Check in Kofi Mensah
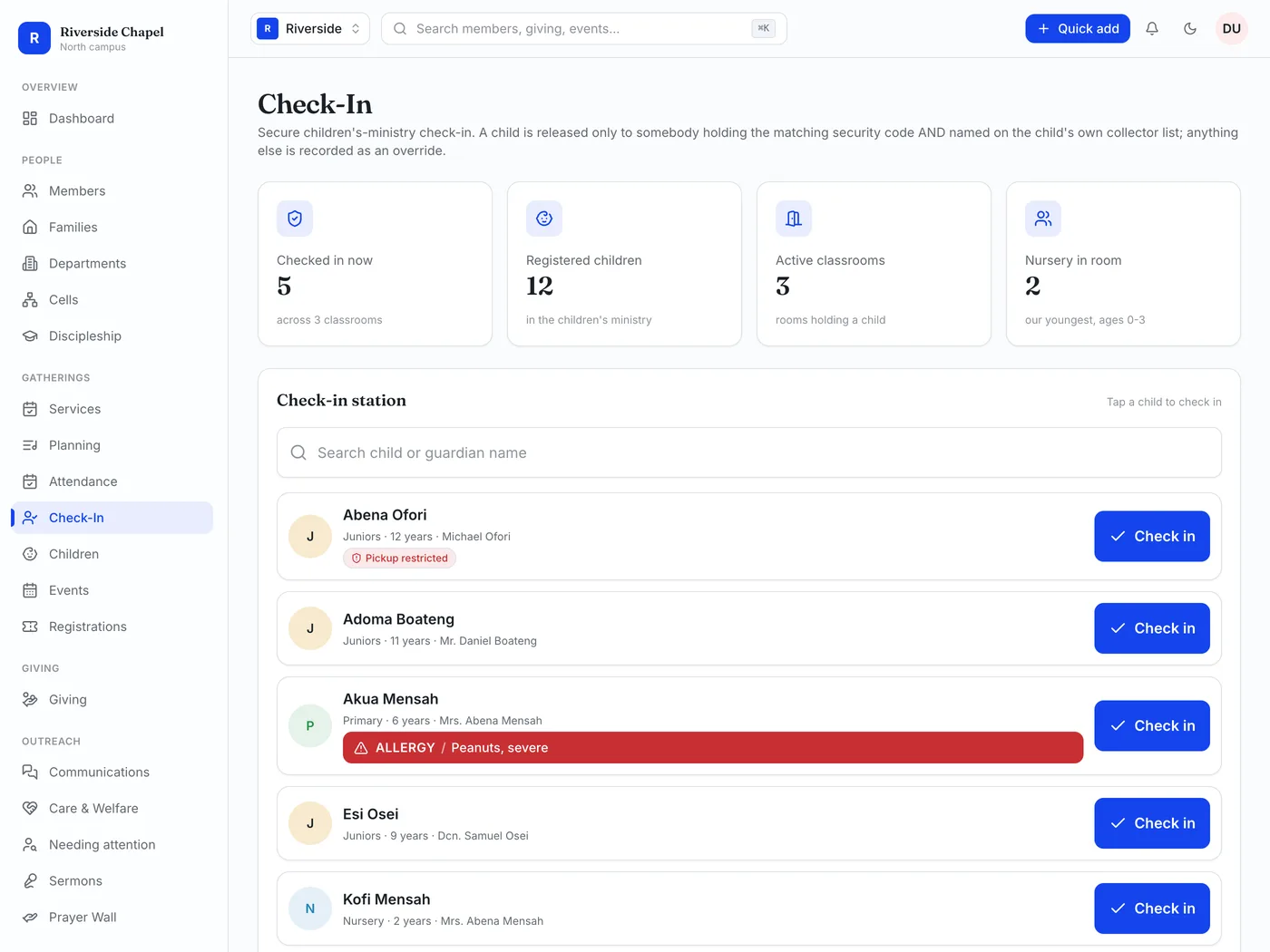 click(1152, 908)
